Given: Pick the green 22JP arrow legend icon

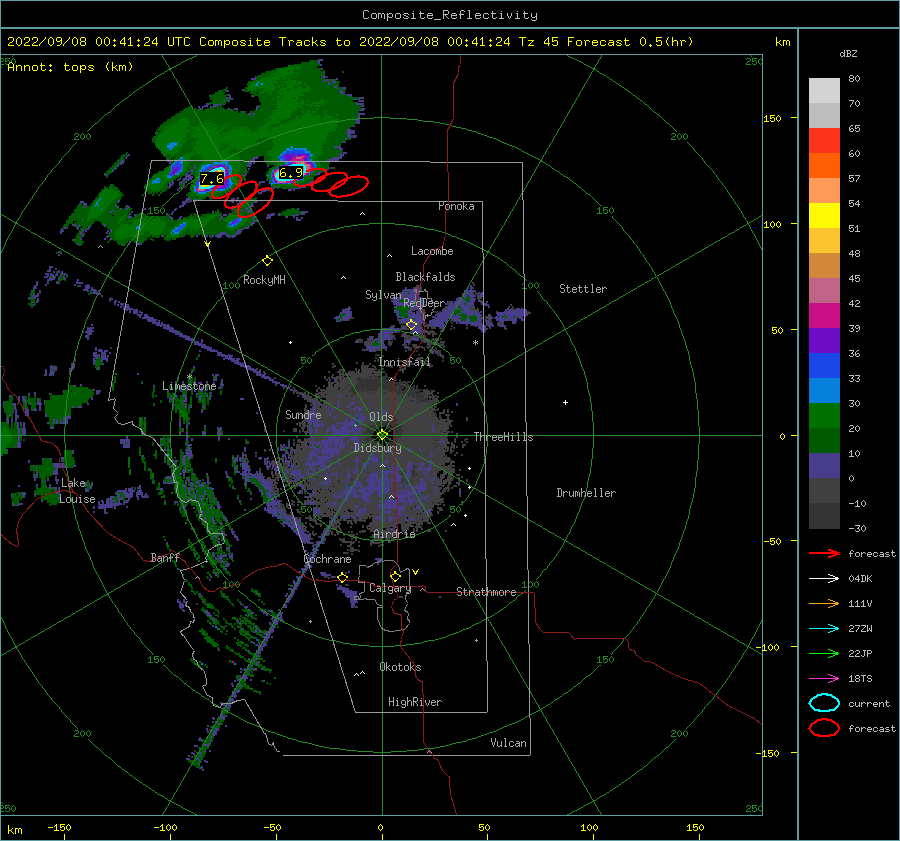Looking at the screenshot, I should click(x=824, y=653).
